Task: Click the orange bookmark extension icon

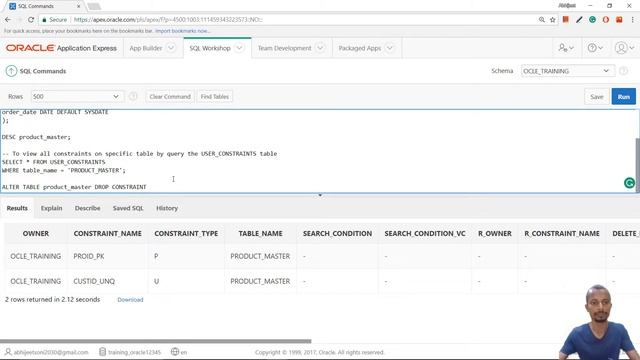Action: 566,20
